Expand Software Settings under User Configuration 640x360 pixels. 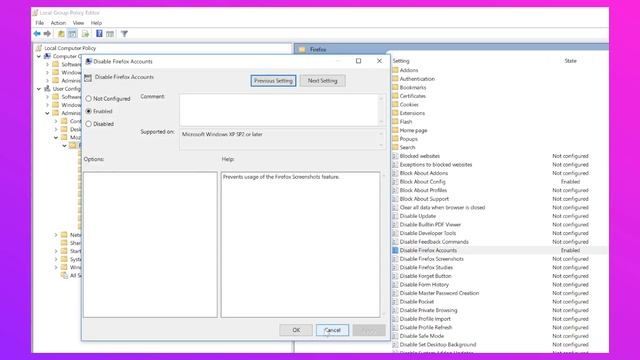[x=47, y=97]
